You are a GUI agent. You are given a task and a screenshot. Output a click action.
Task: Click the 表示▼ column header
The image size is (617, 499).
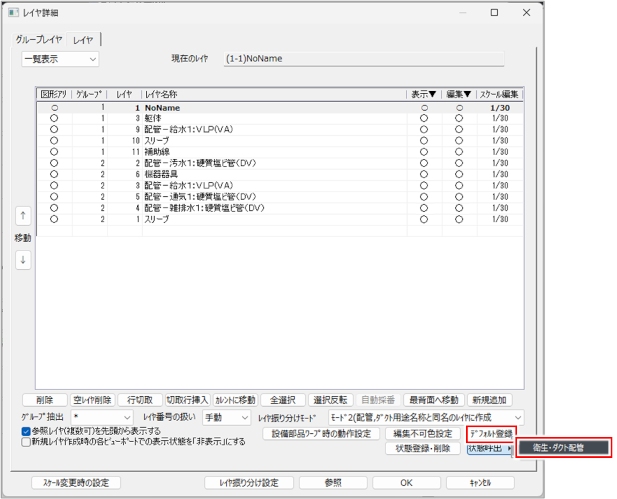[x=424, y=94]
